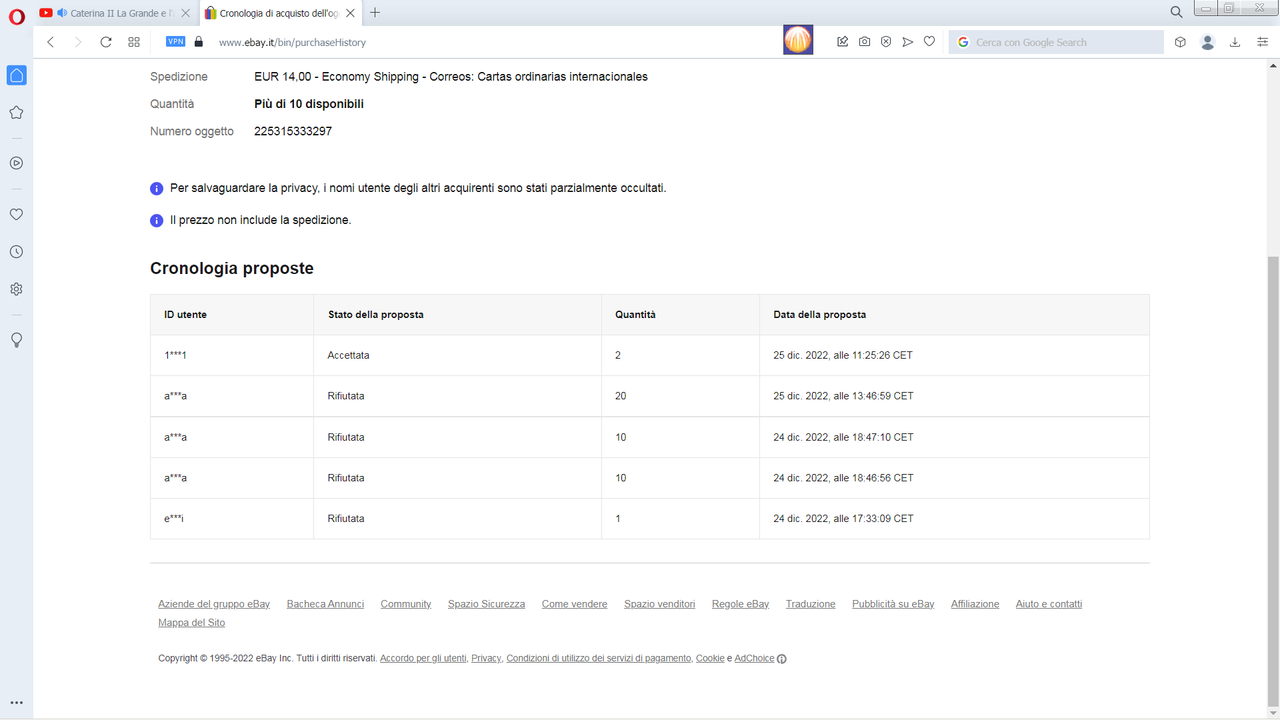Open Cookie link in copyright line

[x=710, y=658]
